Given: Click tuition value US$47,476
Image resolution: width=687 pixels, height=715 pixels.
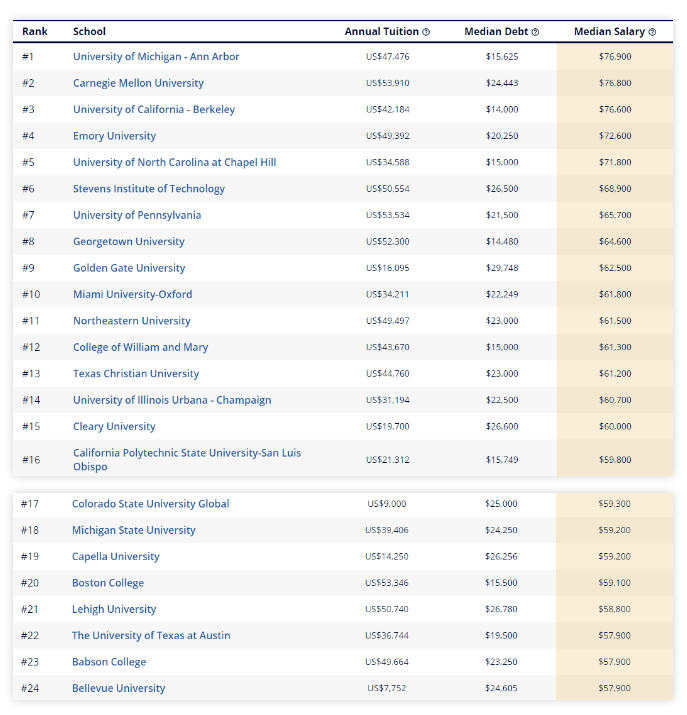Looking at the screenshot, I should pyautogui.click(x=387, y=57).
